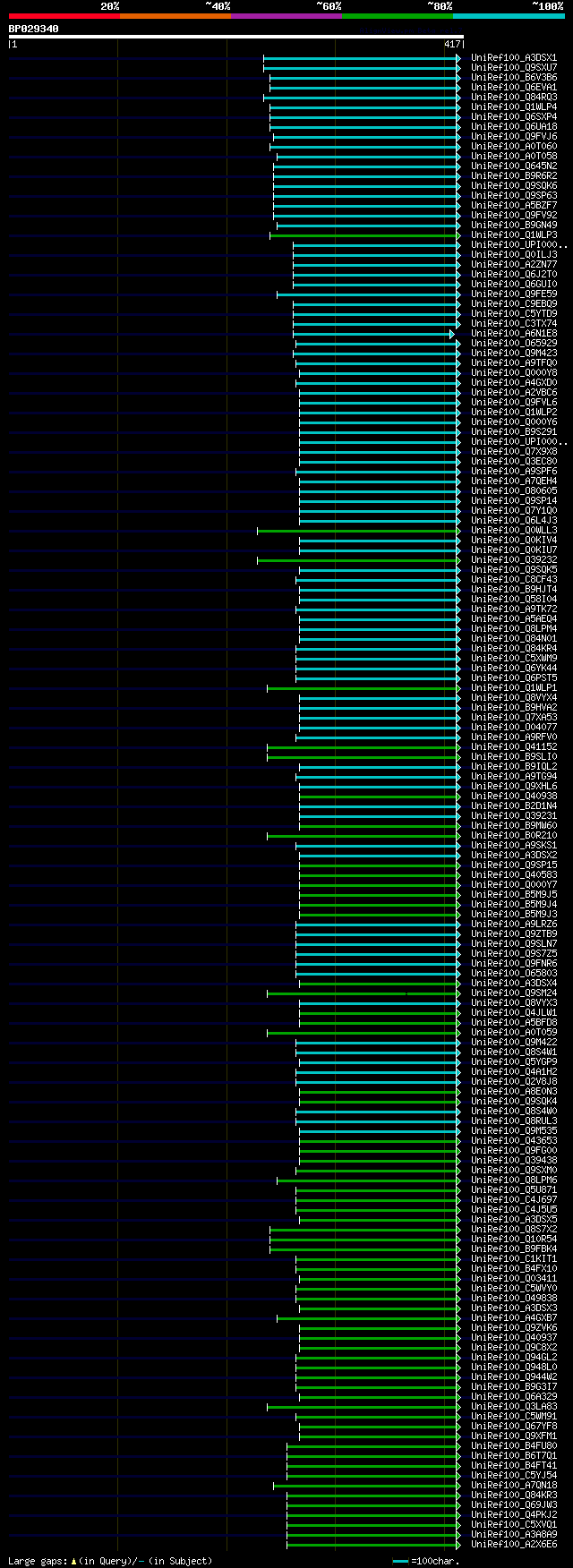This screenshot has height=1568, width=573.
Task: Select the UniRef100_Q84KR4 label
Action: 514,649
